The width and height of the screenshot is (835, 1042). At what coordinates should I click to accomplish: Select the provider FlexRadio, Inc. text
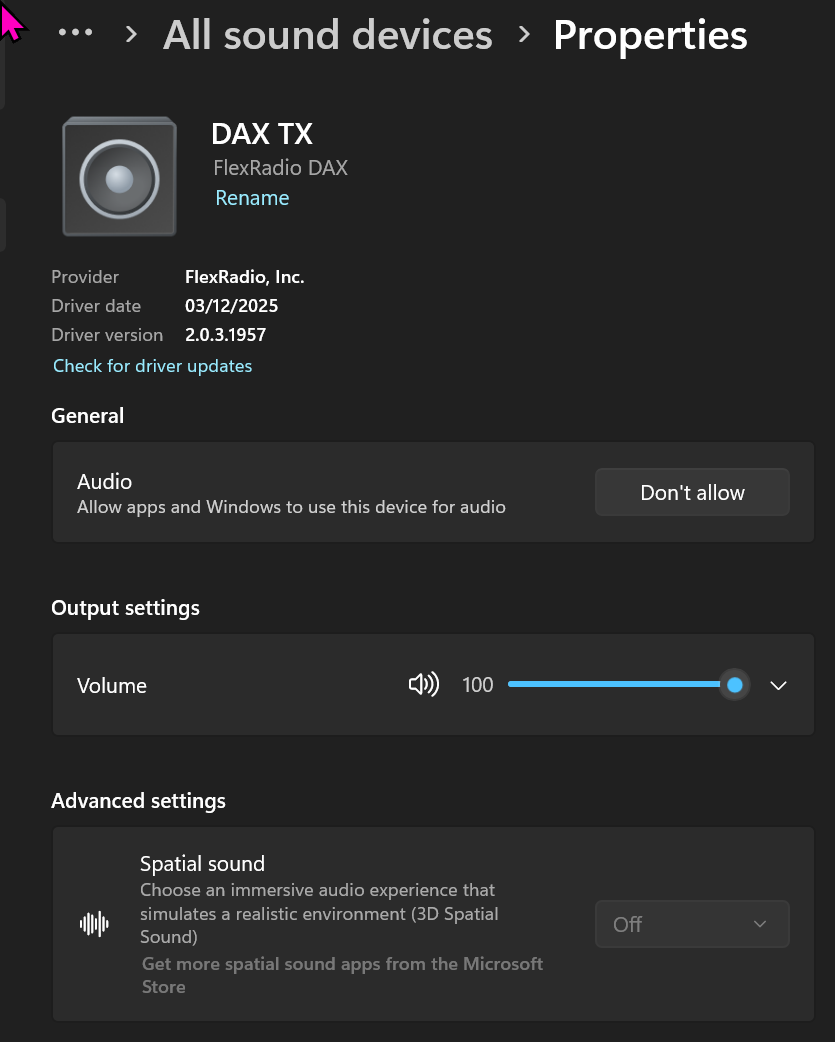(x=244, y=277)
